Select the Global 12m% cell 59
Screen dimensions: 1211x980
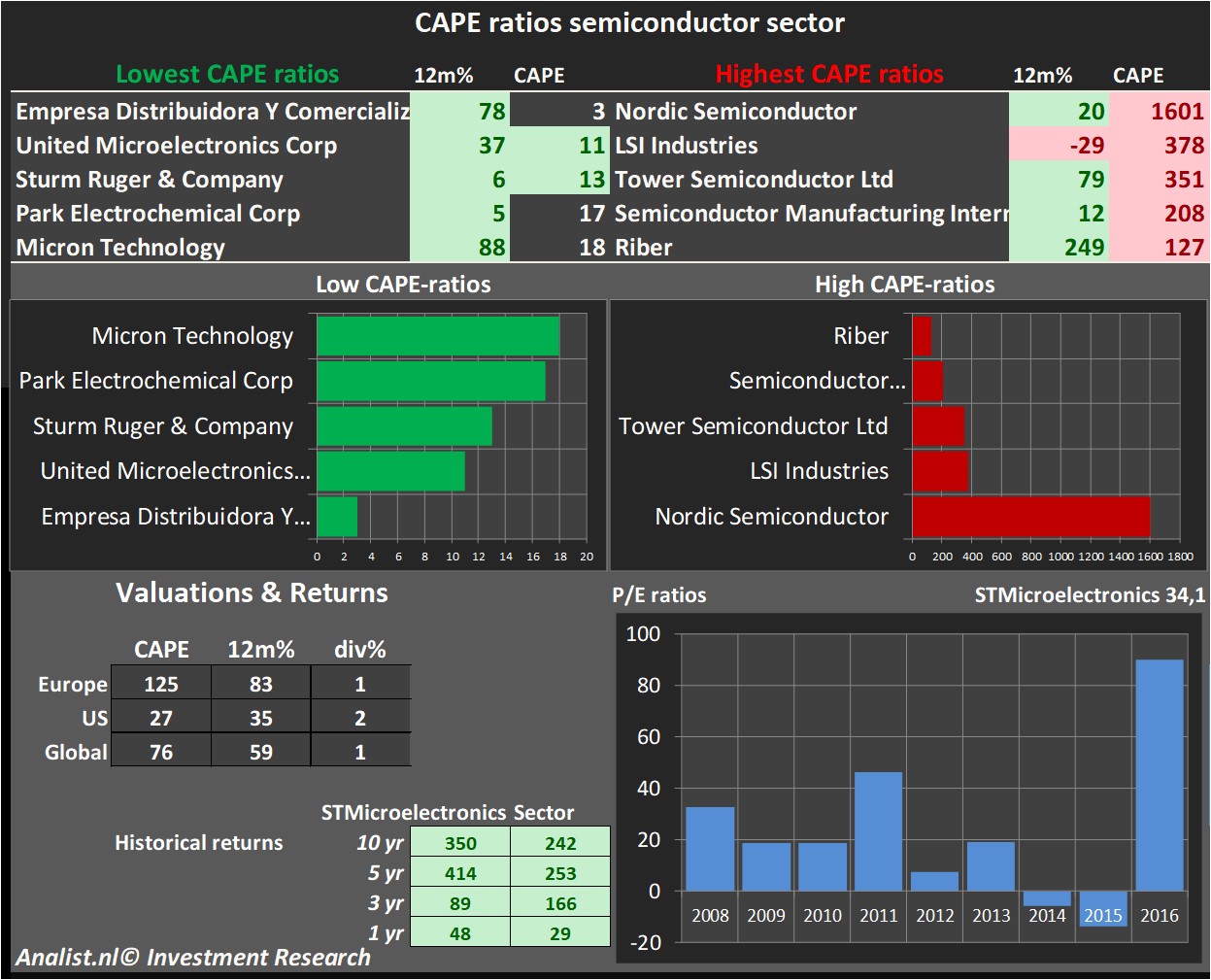260,752
